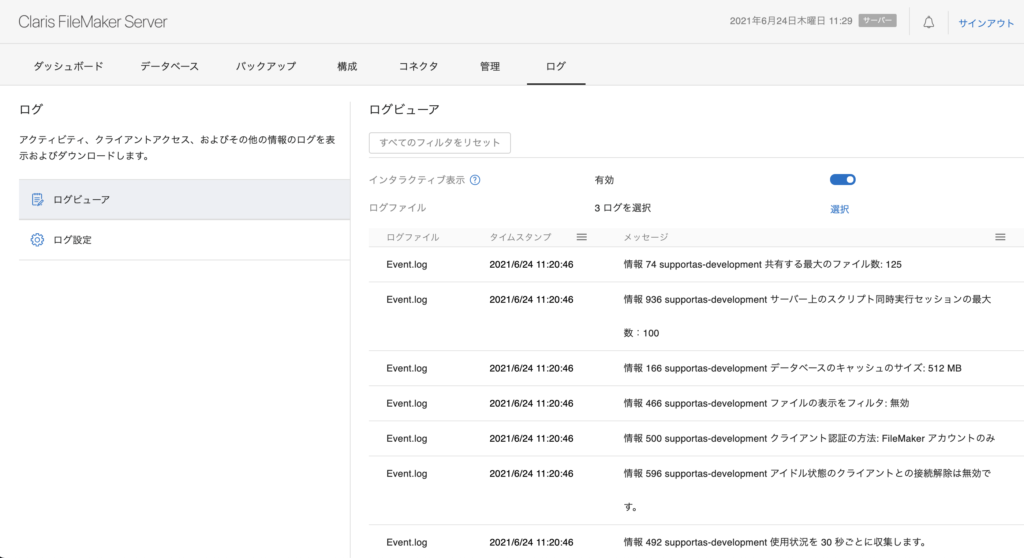
Task: Open the タイムスタンプ column menu icon
Action: 581,237
